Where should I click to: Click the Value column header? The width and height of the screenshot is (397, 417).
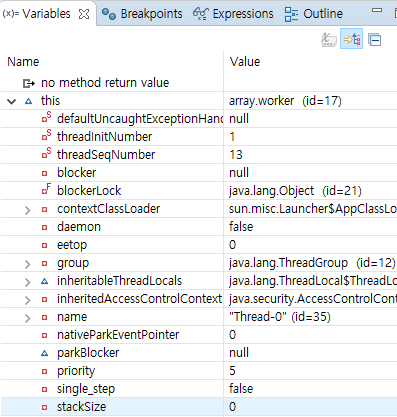tap(245, 62)
